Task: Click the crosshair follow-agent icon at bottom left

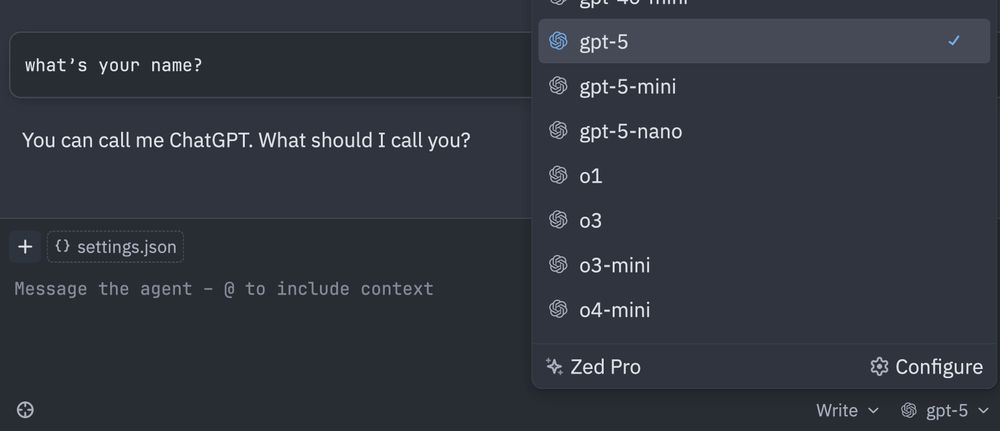Action: [x=25, y=410]
